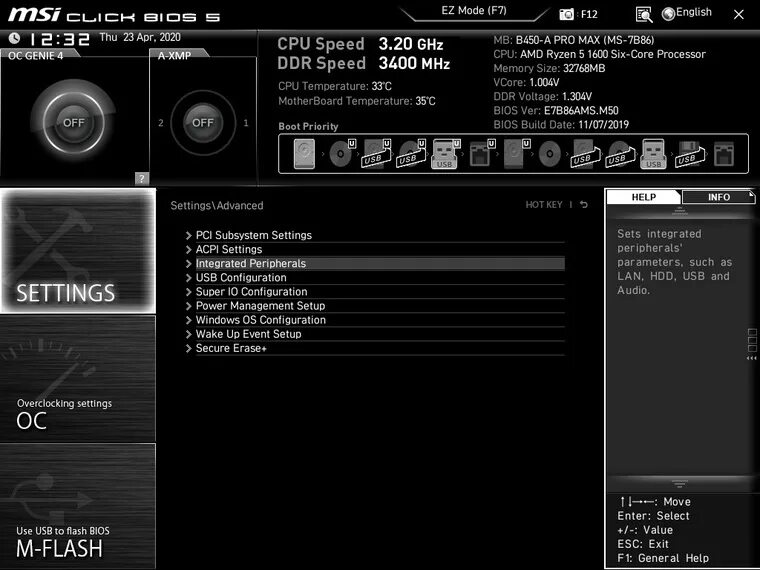Select the USB floppy boot device

[690, 154]
